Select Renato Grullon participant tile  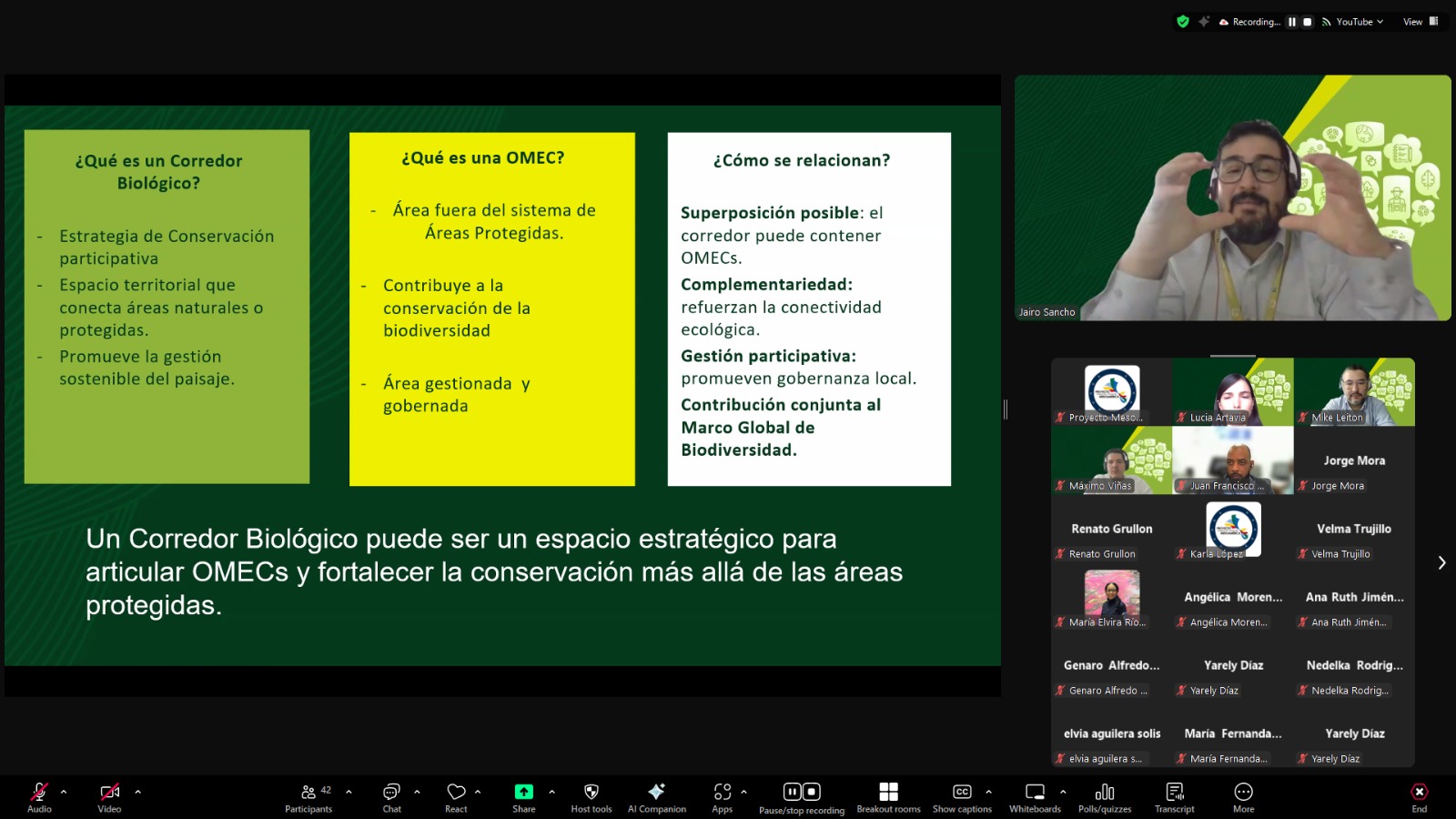1111,528
